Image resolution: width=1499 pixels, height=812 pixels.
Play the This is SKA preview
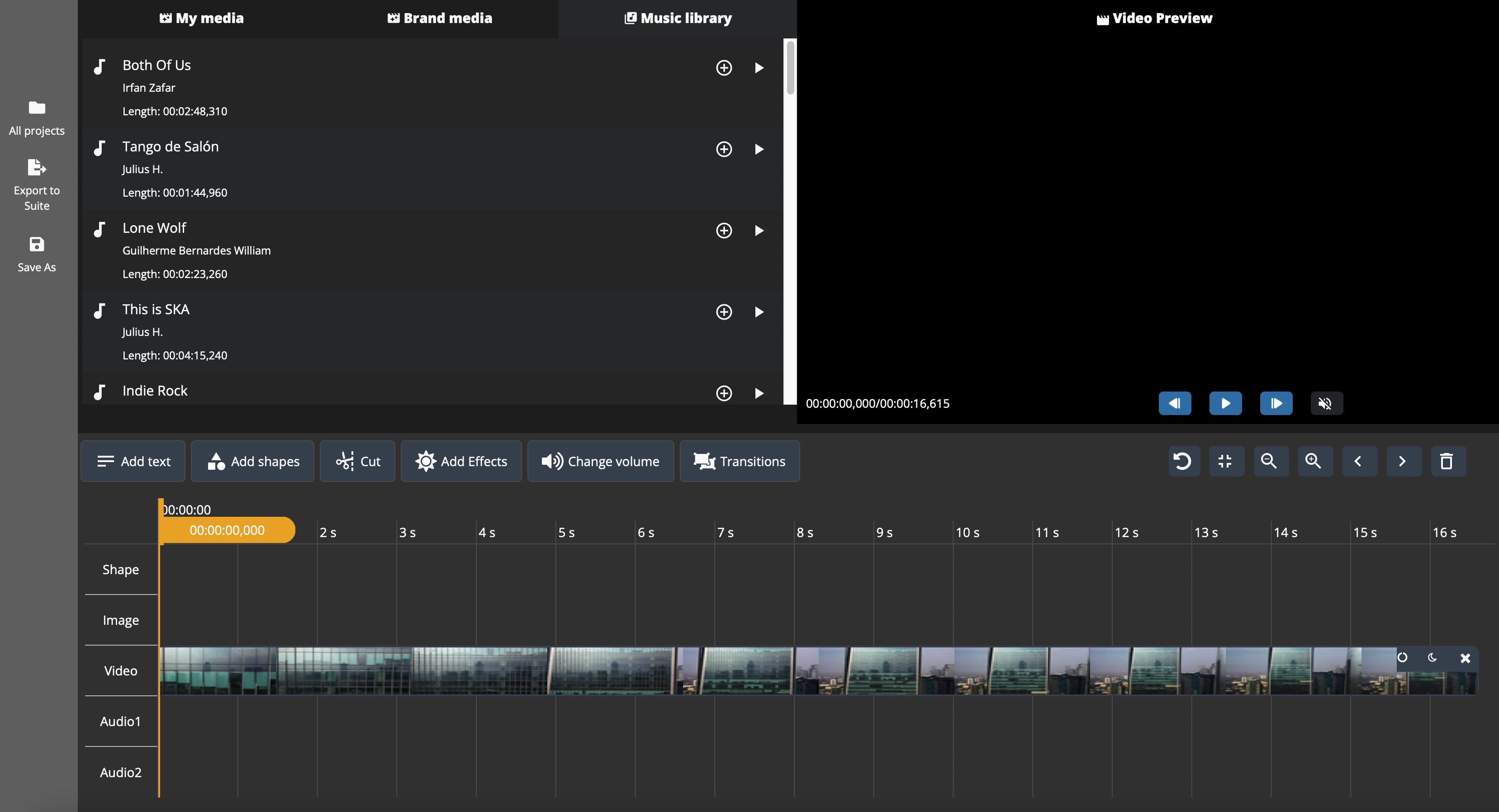tap(759, 312)
